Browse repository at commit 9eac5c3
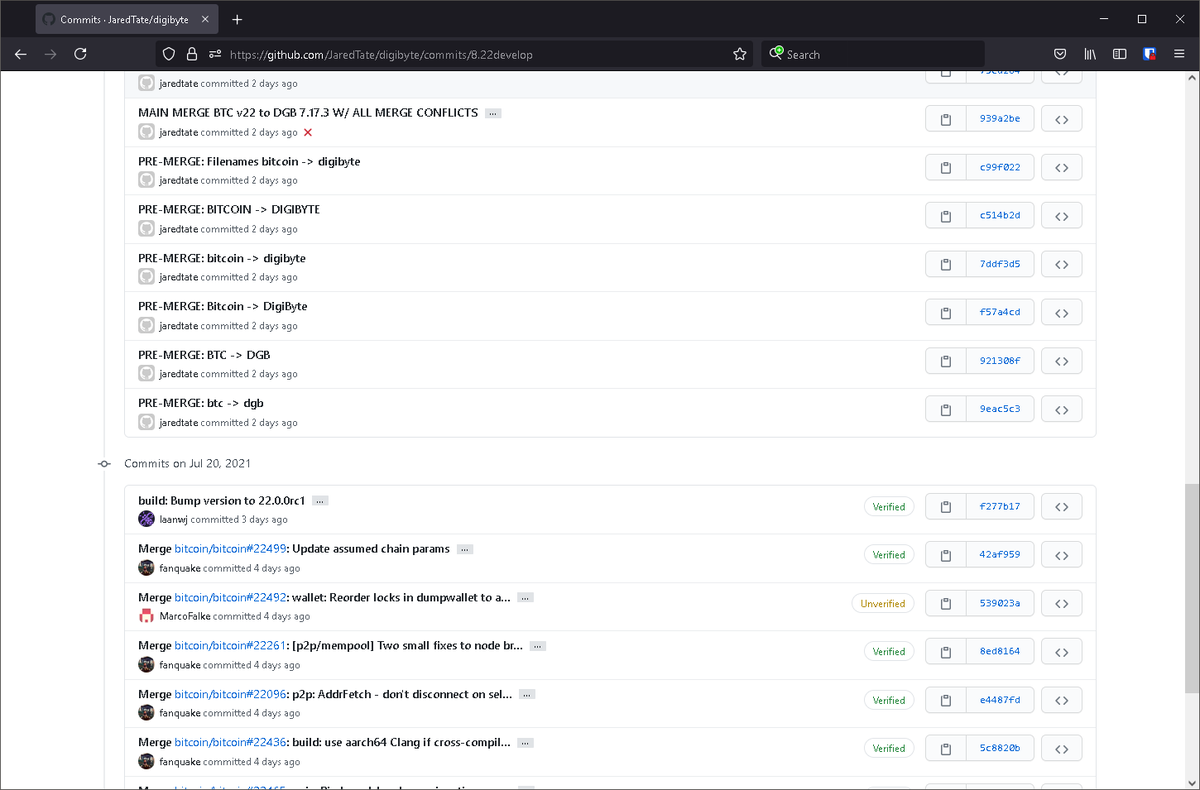 [1062, 409]
